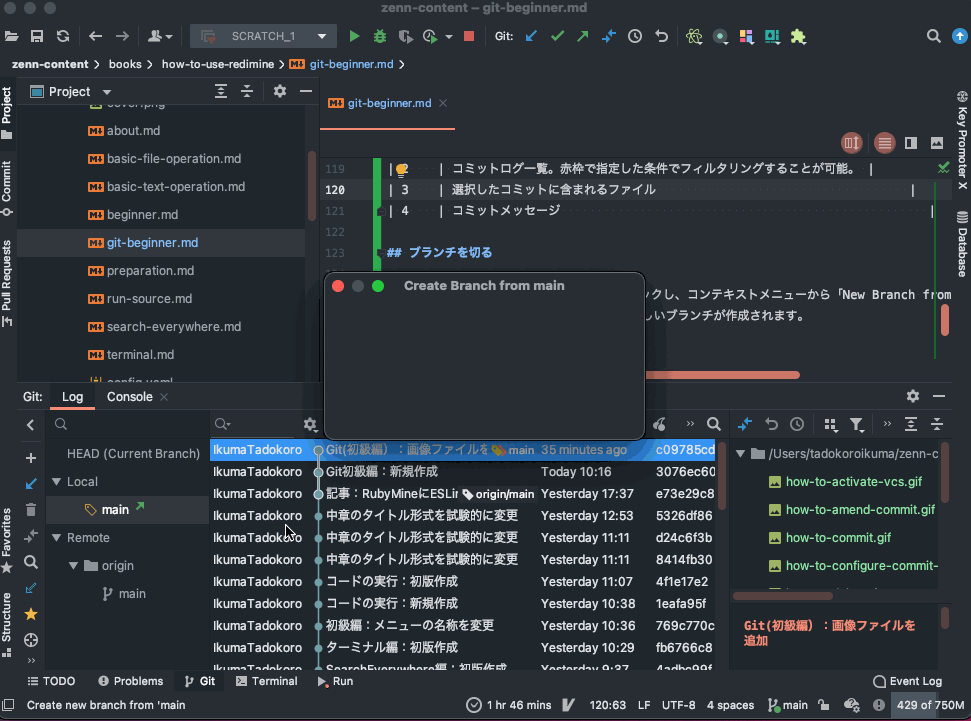971x721 pixels.
Task: Collapse the Project tool window
Action: (305, 91)
